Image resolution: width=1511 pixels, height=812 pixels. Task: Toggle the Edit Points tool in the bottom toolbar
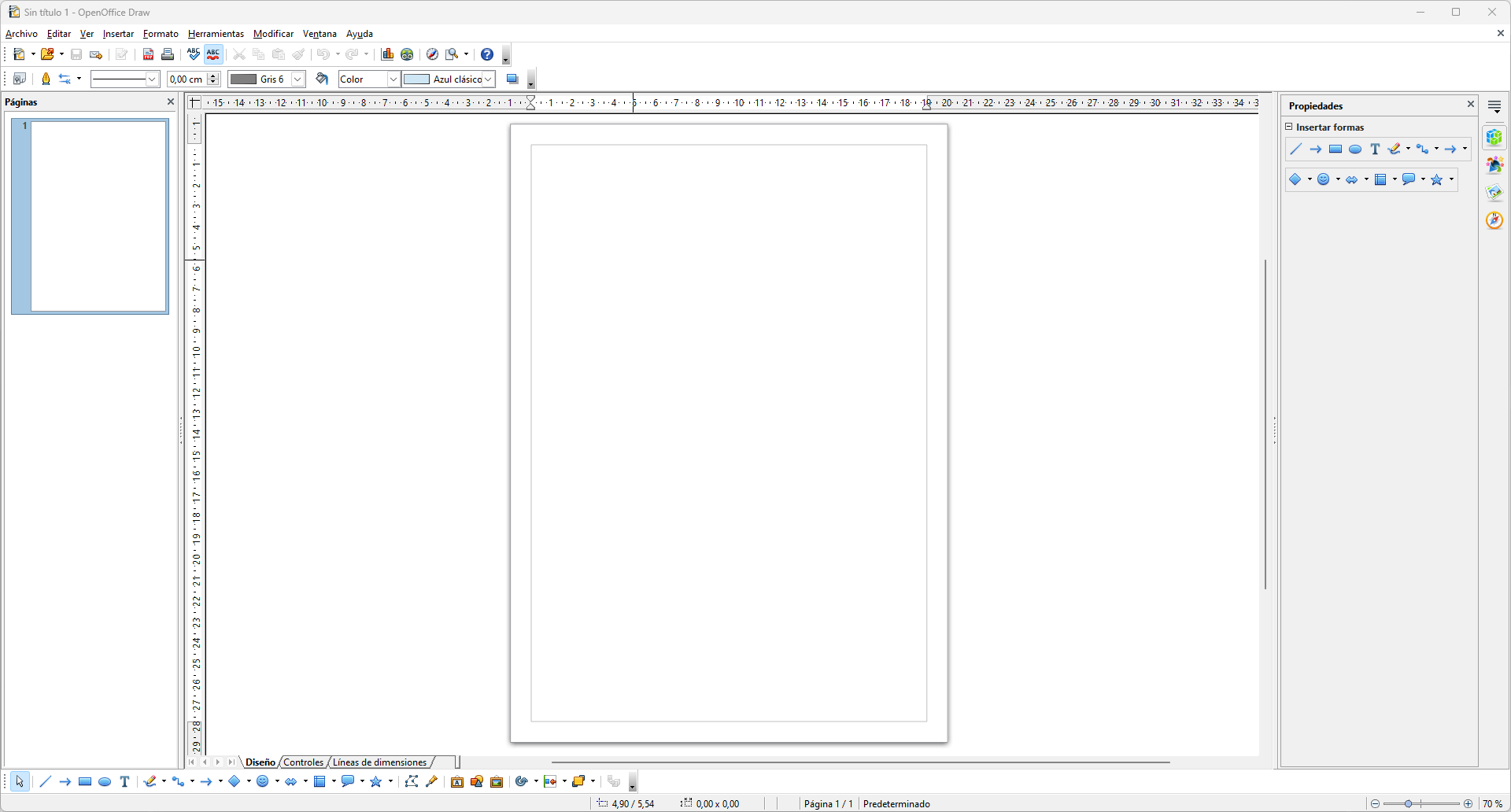pyautogui.click(x=412, y=781)
